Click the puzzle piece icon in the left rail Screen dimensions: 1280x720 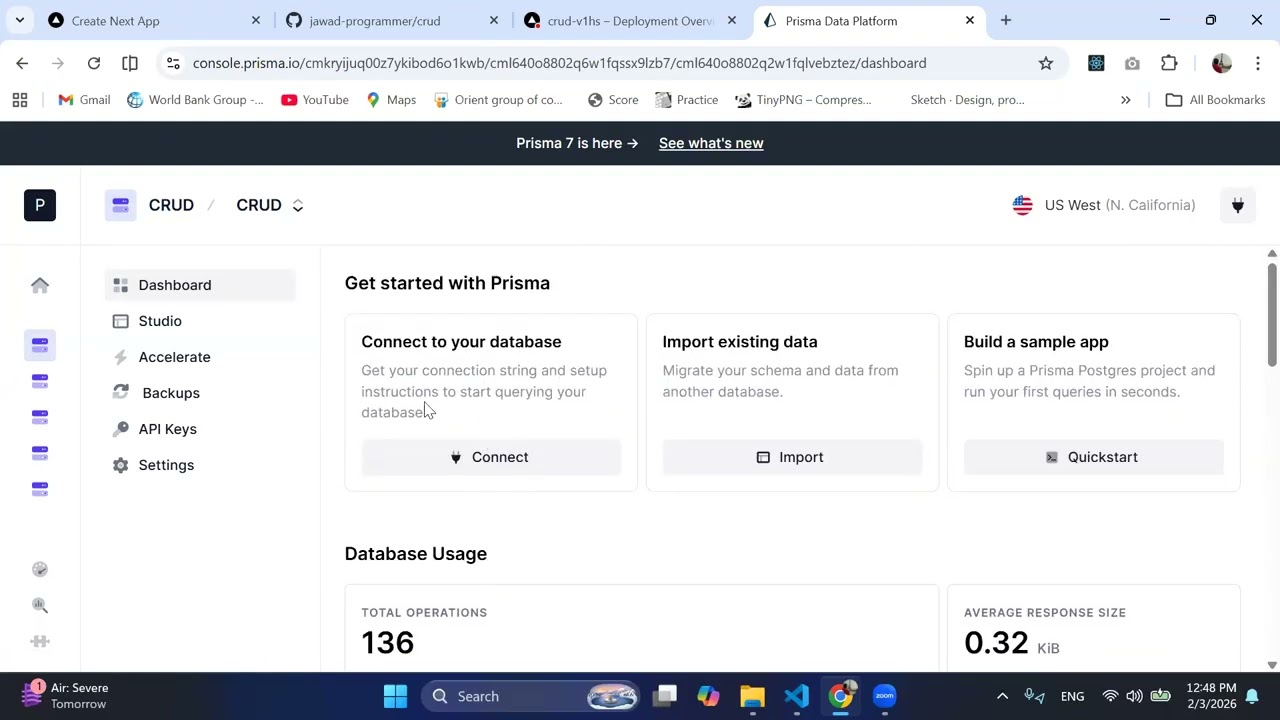[40, 641]
